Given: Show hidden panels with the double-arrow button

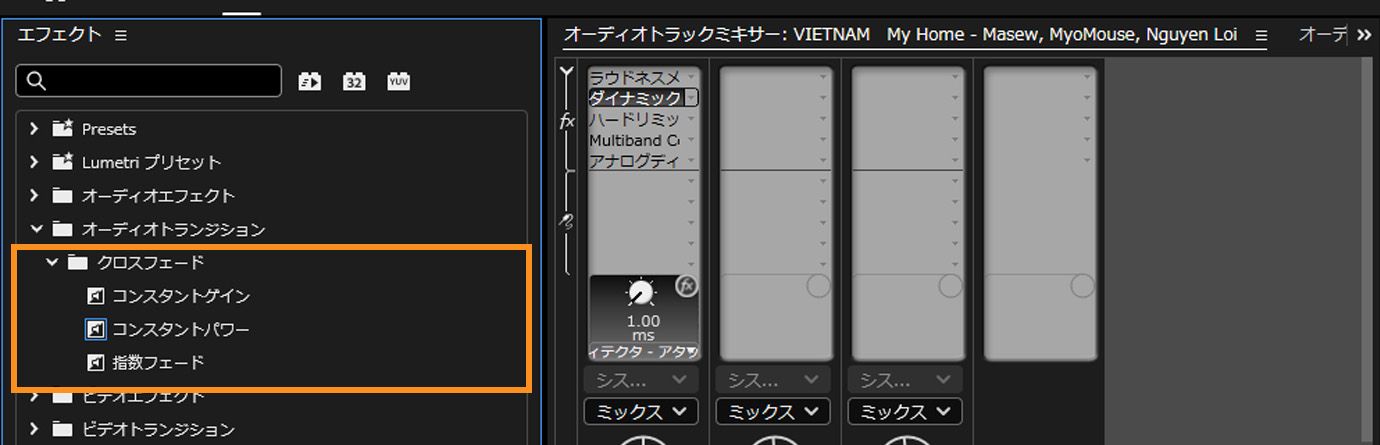Looking at the screenshot, I should (x=1364, y=35).
